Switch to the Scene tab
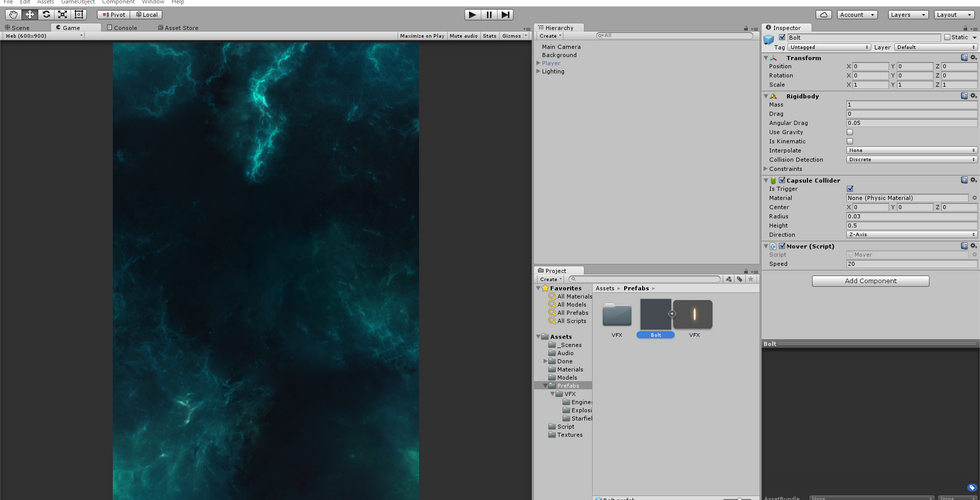 click(17, 28)
